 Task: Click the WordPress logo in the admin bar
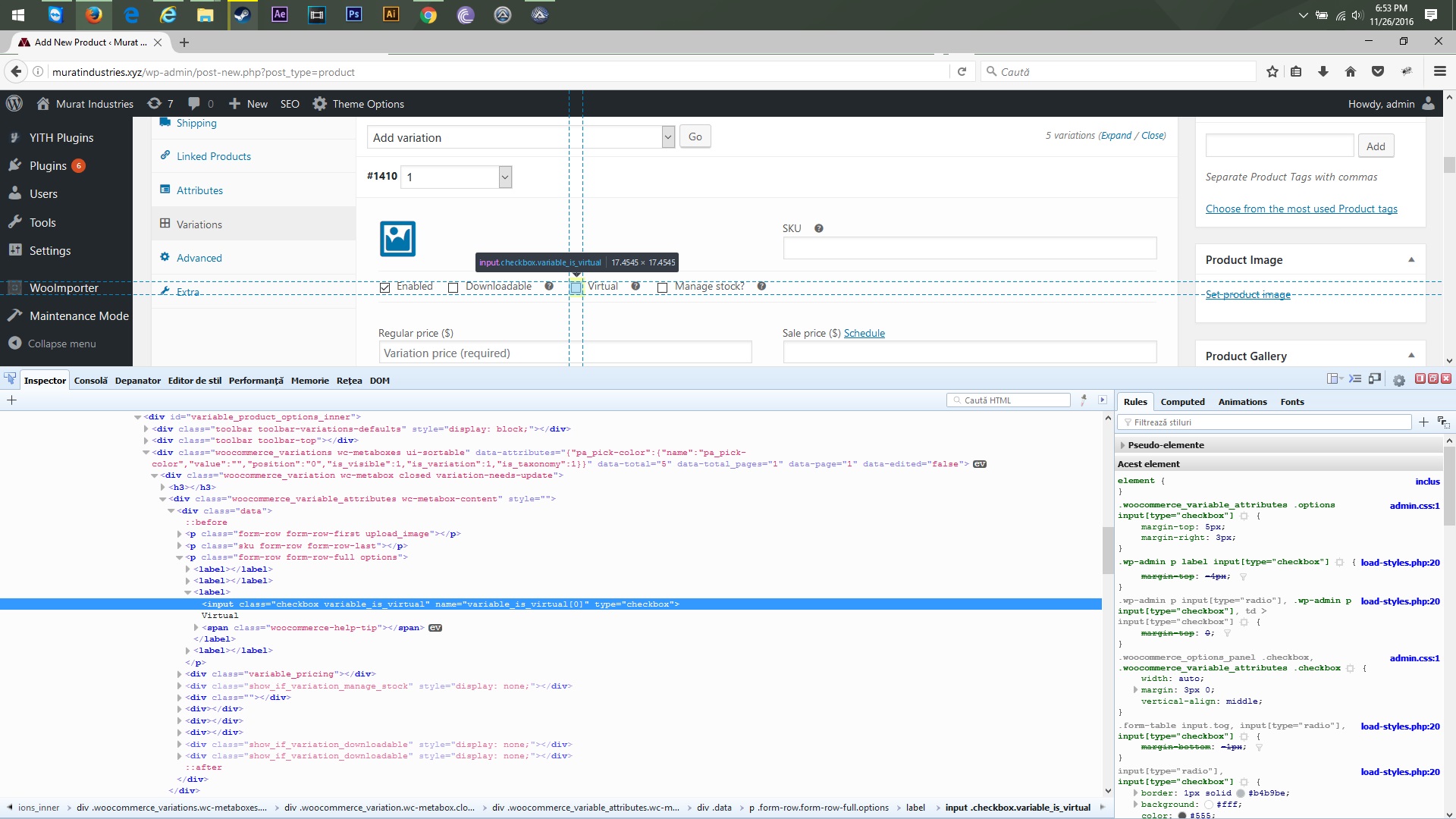point(14,103)
